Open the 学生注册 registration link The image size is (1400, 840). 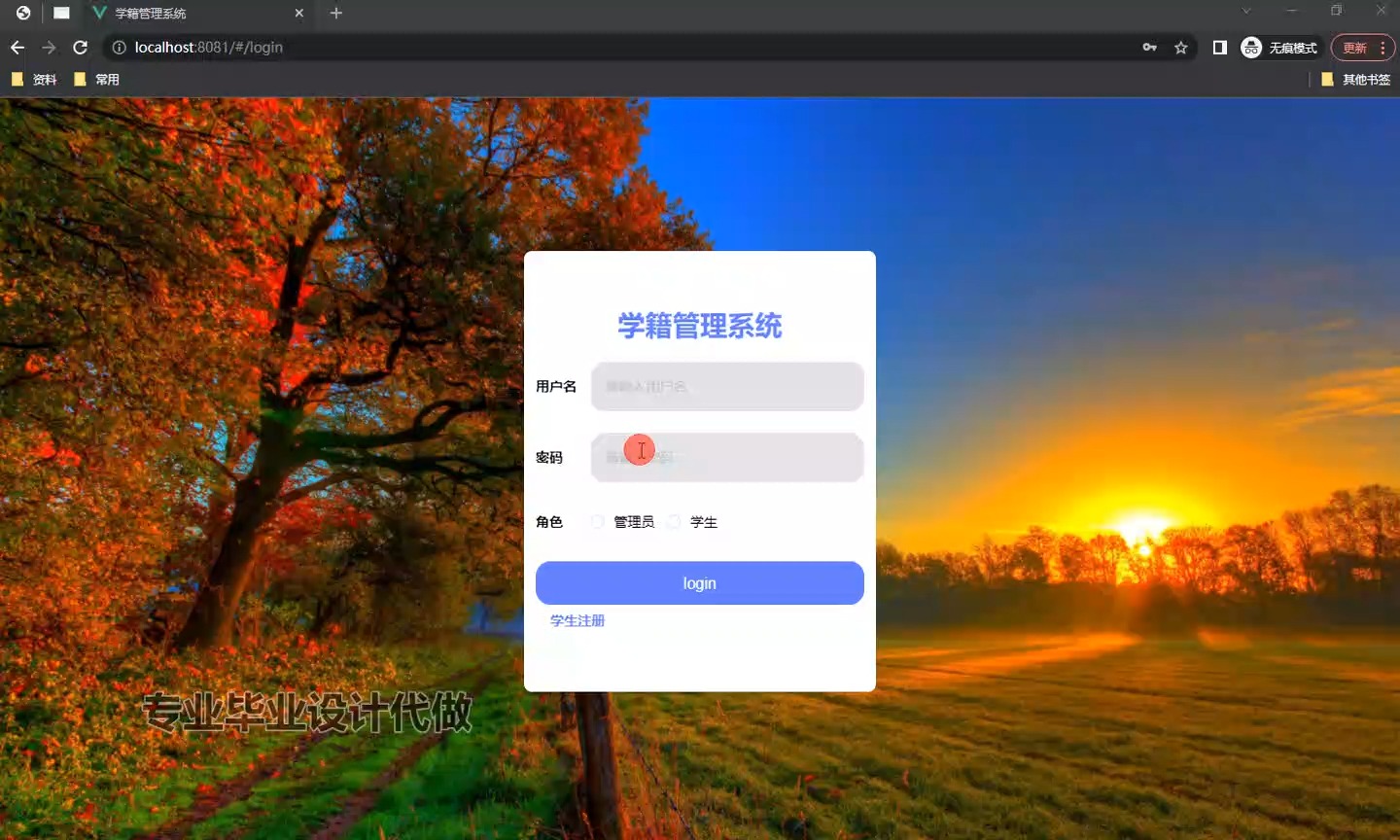click(577, 620)
